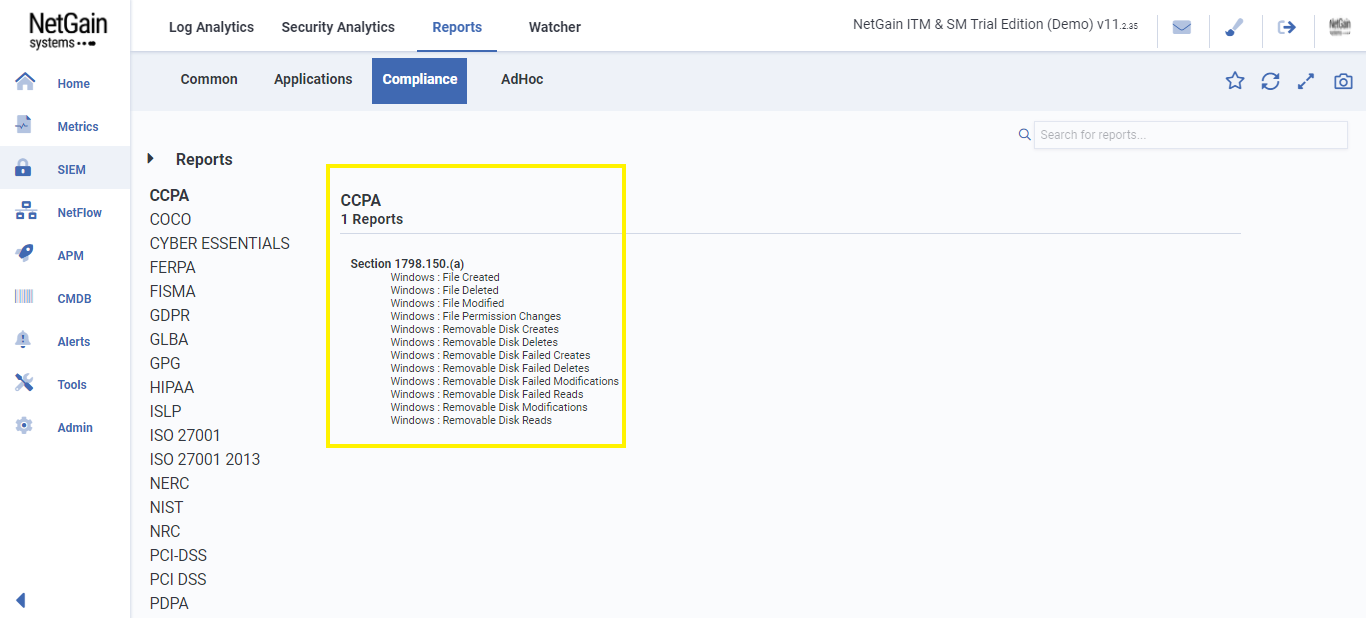This screenshot has height=618, width=1366.
Task: Open Windows : Removable Disk Failed Reads report
Action: [x=487, y=394]
